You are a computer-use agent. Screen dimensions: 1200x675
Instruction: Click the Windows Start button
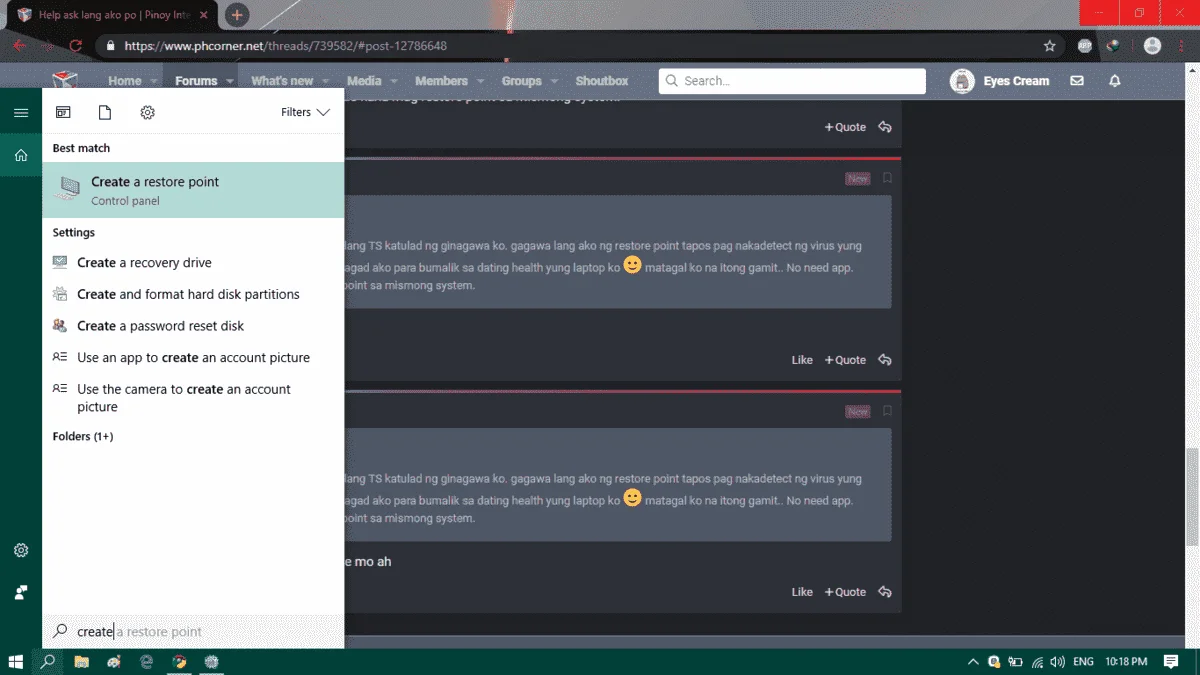[x=16, y=661]
